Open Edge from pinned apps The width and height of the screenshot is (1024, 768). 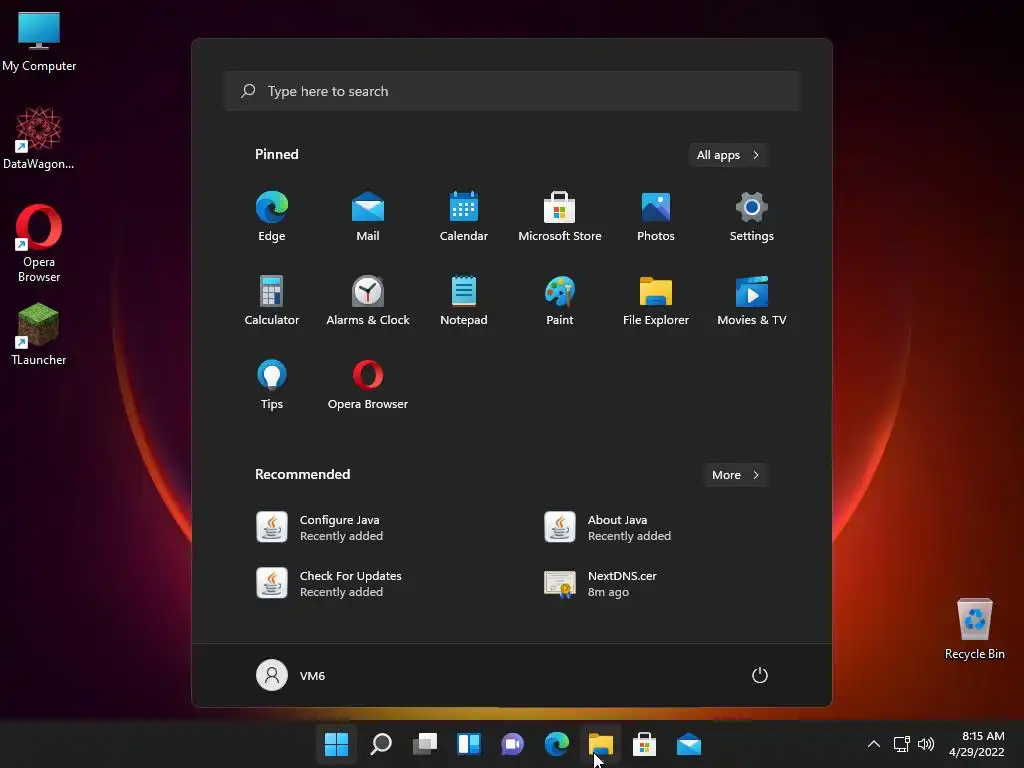click(272, 216)
